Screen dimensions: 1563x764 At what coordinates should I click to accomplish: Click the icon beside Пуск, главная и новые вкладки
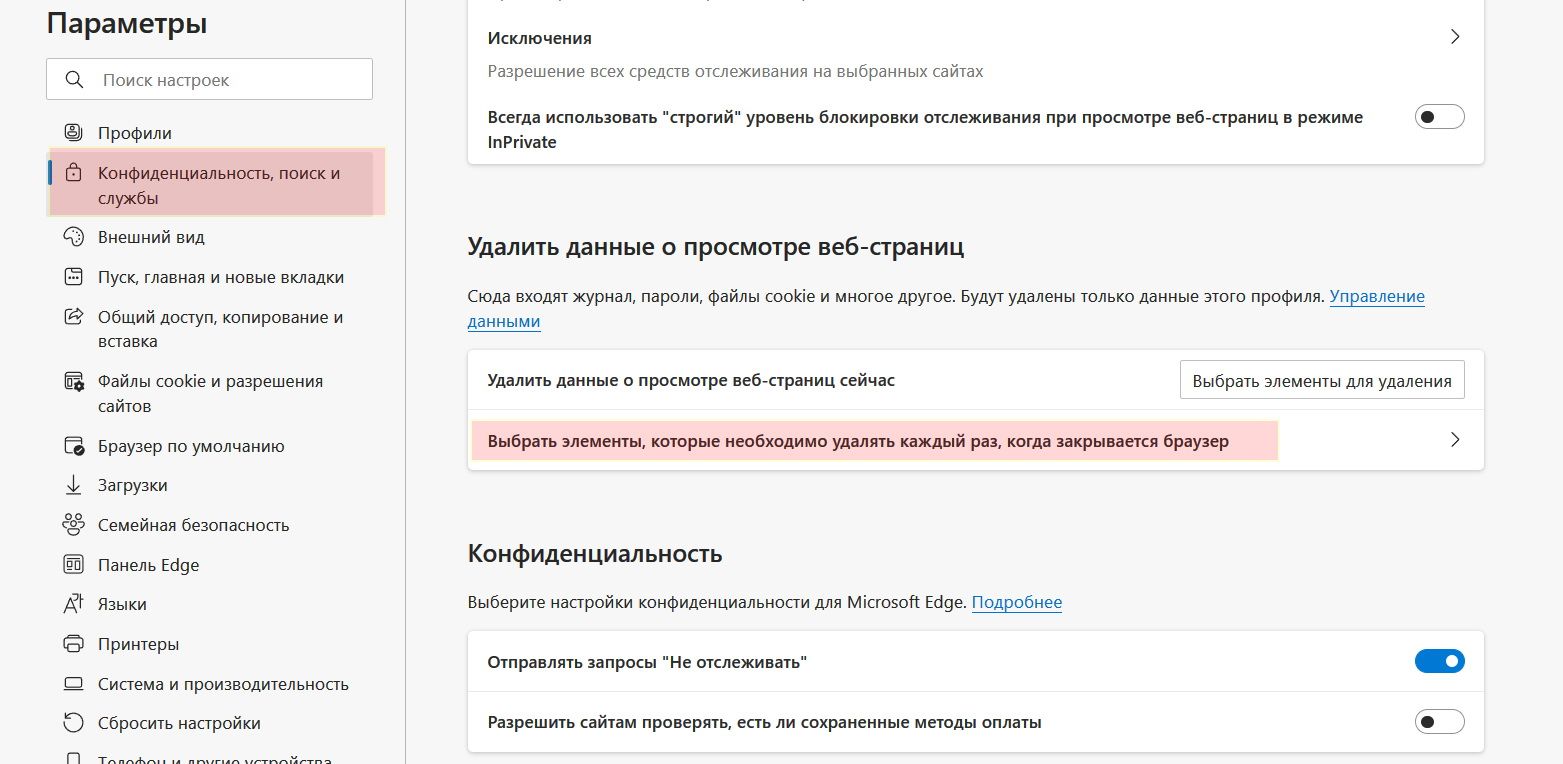coord(73,277)
